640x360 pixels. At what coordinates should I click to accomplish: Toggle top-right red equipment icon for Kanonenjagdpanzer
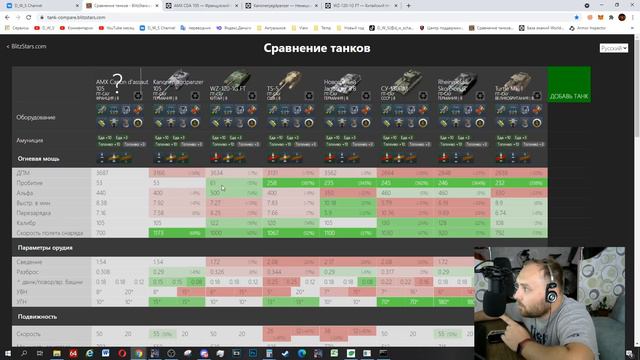point(195,109)
